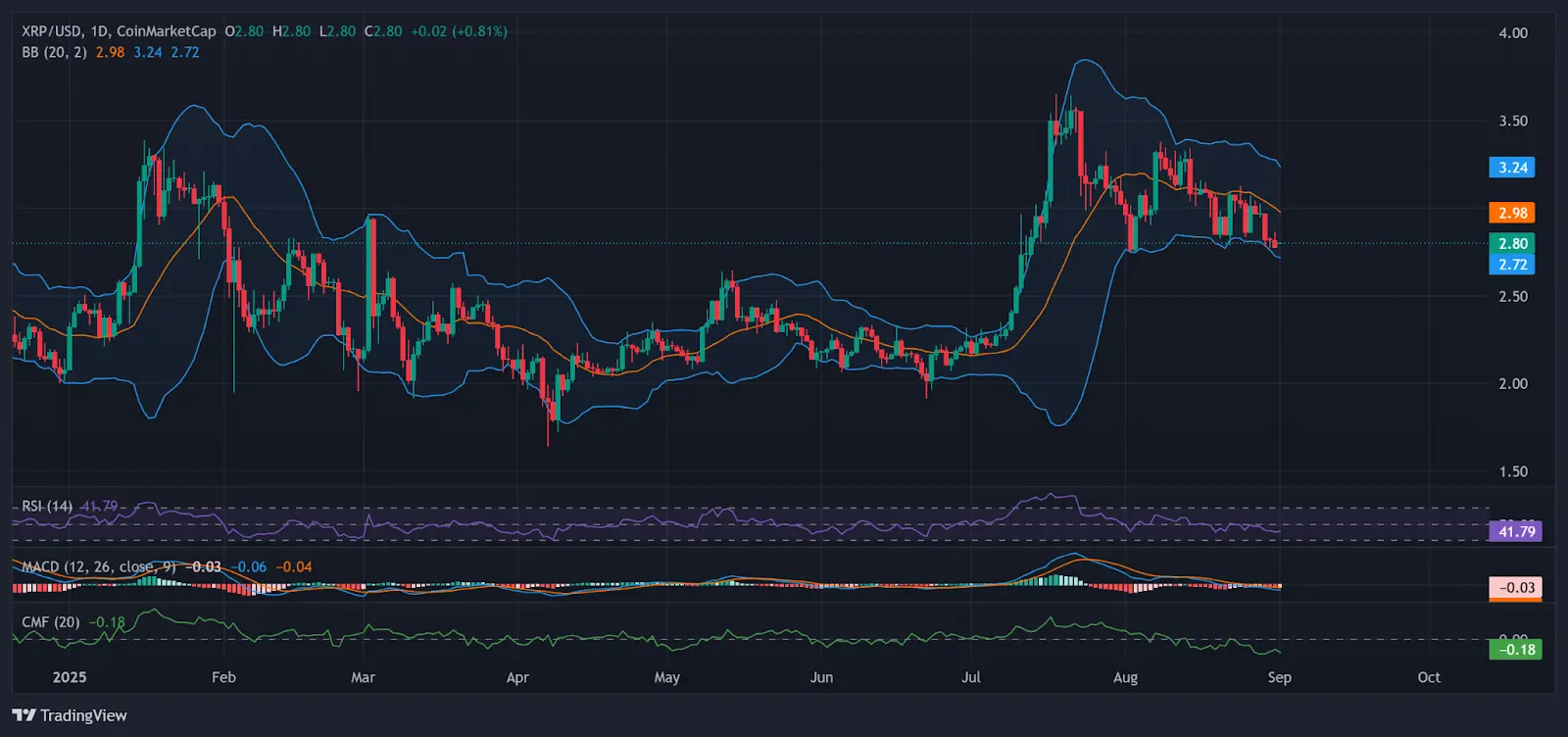The height and width of the screenshot is (737, 1568).
Task: Click the MACD signal value -0.04 in legend
Action: [294, 566]
